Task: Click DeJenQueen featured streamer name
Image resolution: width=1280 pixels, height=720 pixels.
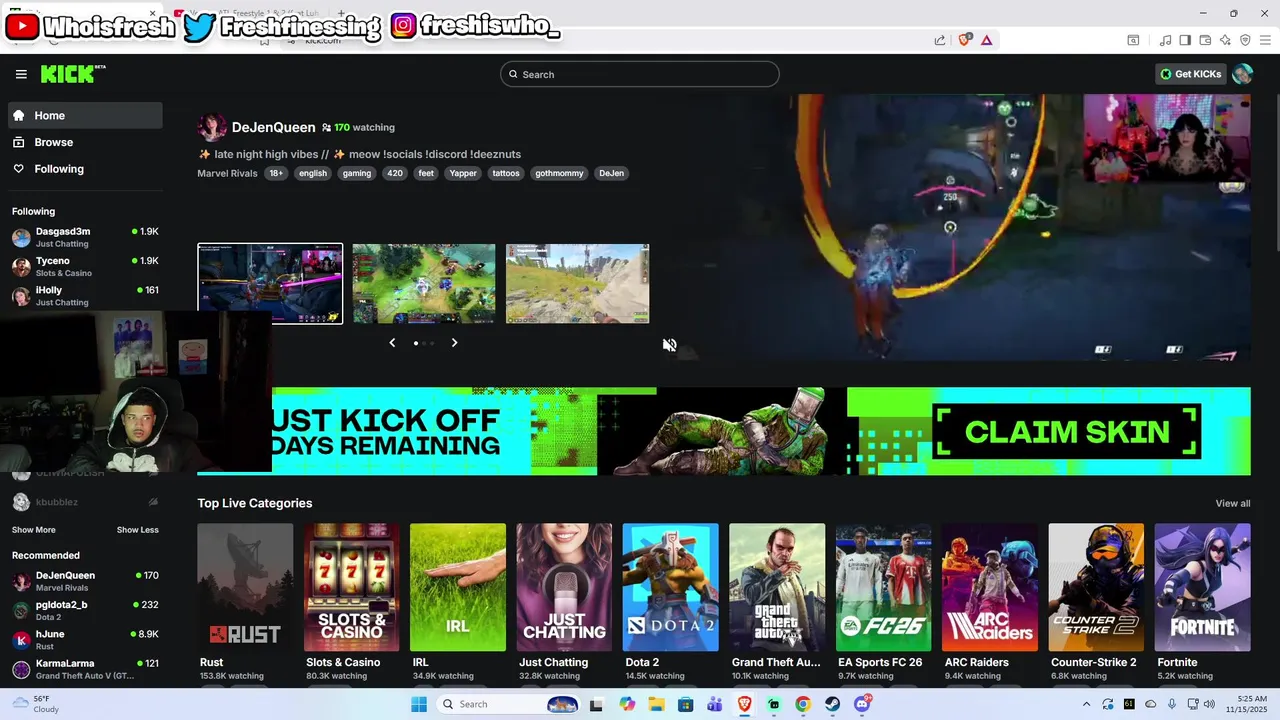Action: coord(273,127)
